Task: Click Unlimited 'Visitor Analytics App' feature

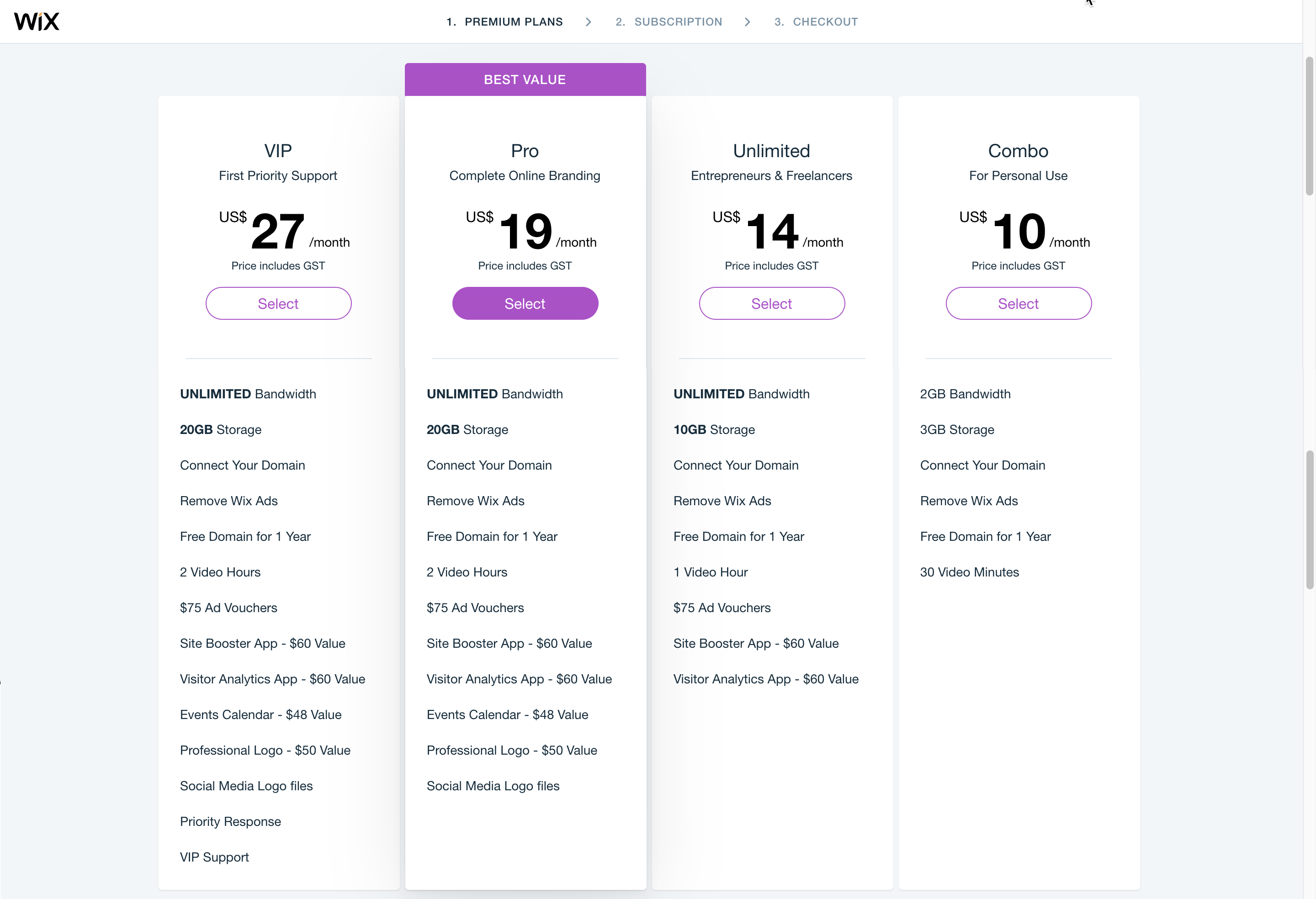Action: 766,679
